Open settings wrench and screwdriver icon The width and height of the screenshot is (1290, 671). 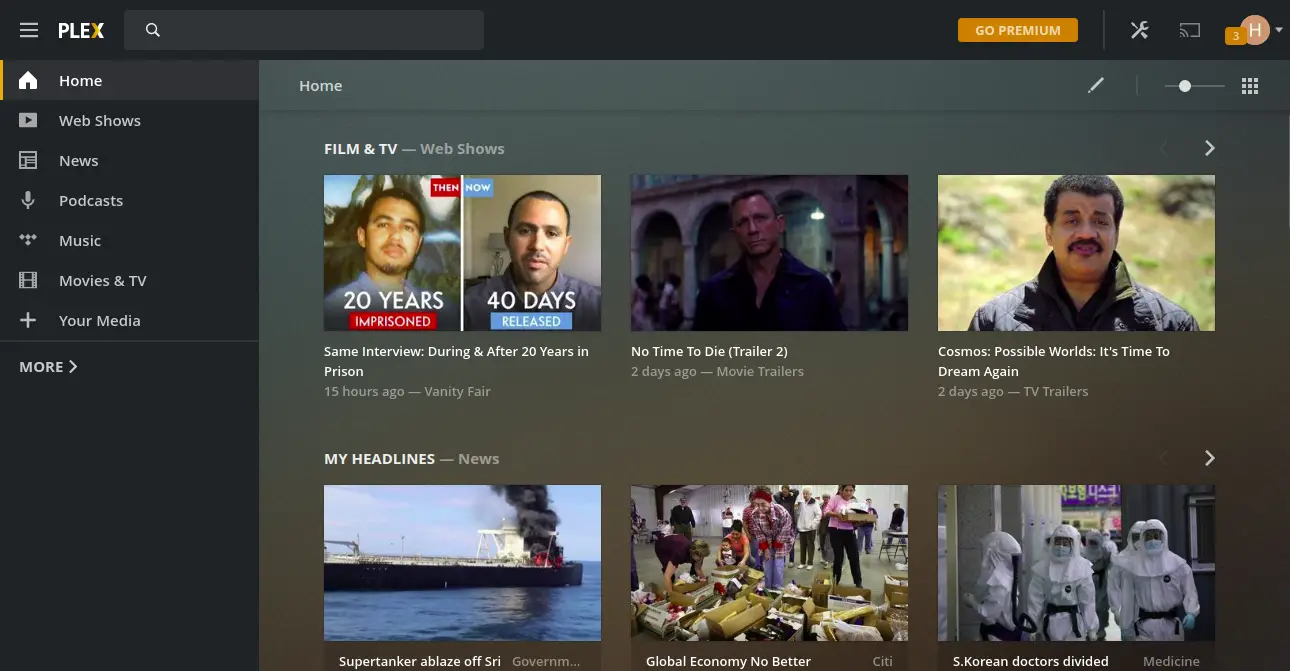pyautogui.click(x=1140, y=30)
